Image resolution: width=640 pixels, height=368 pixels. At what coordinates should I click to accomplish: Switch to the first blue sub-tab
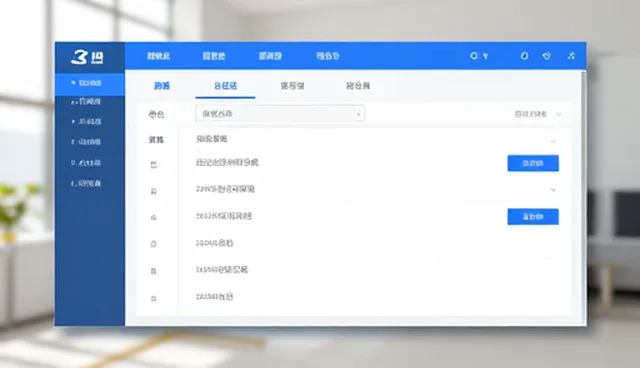point(162,86)
